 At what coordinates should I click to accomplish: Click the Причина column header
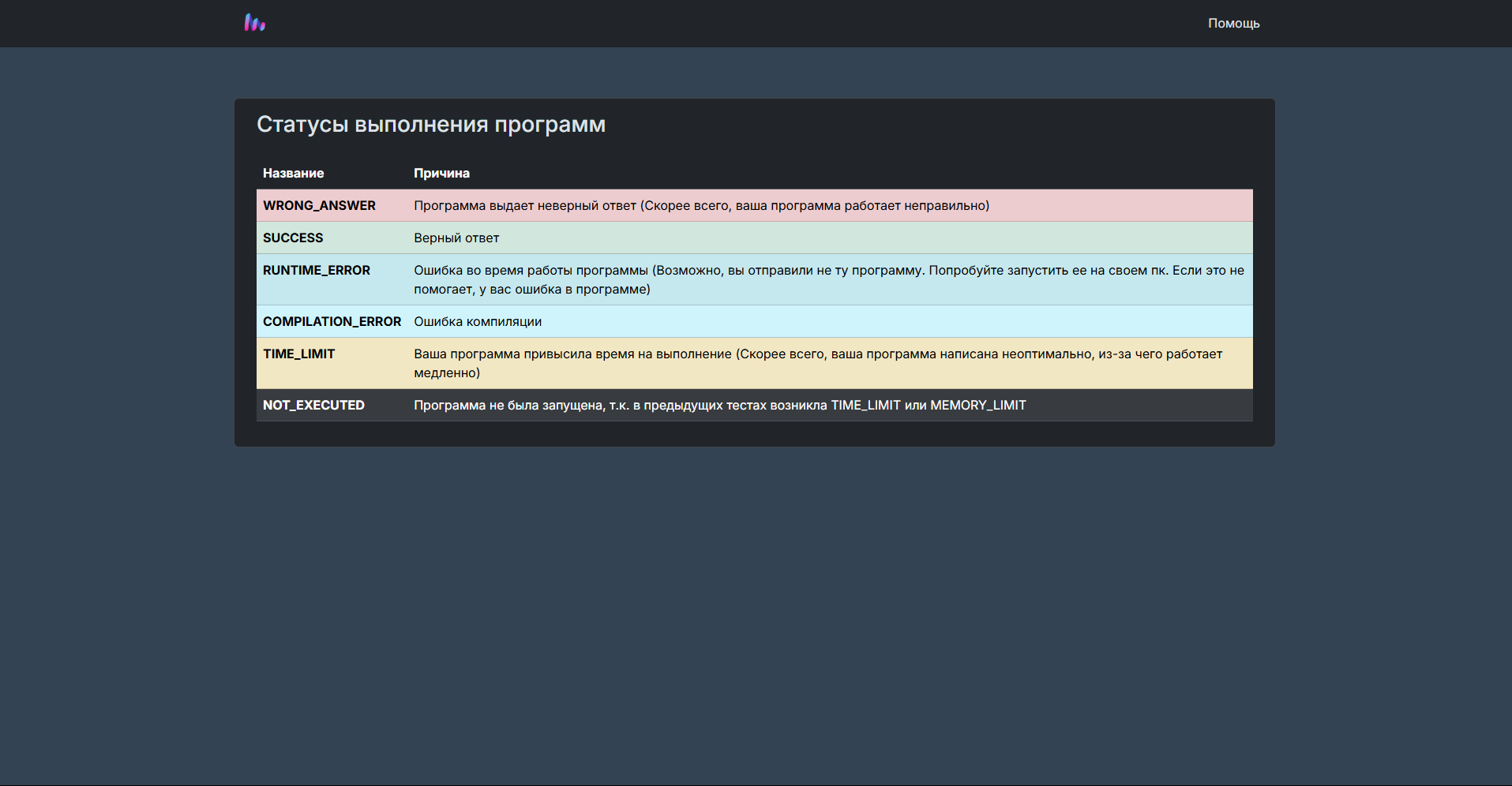coord(441,174)
